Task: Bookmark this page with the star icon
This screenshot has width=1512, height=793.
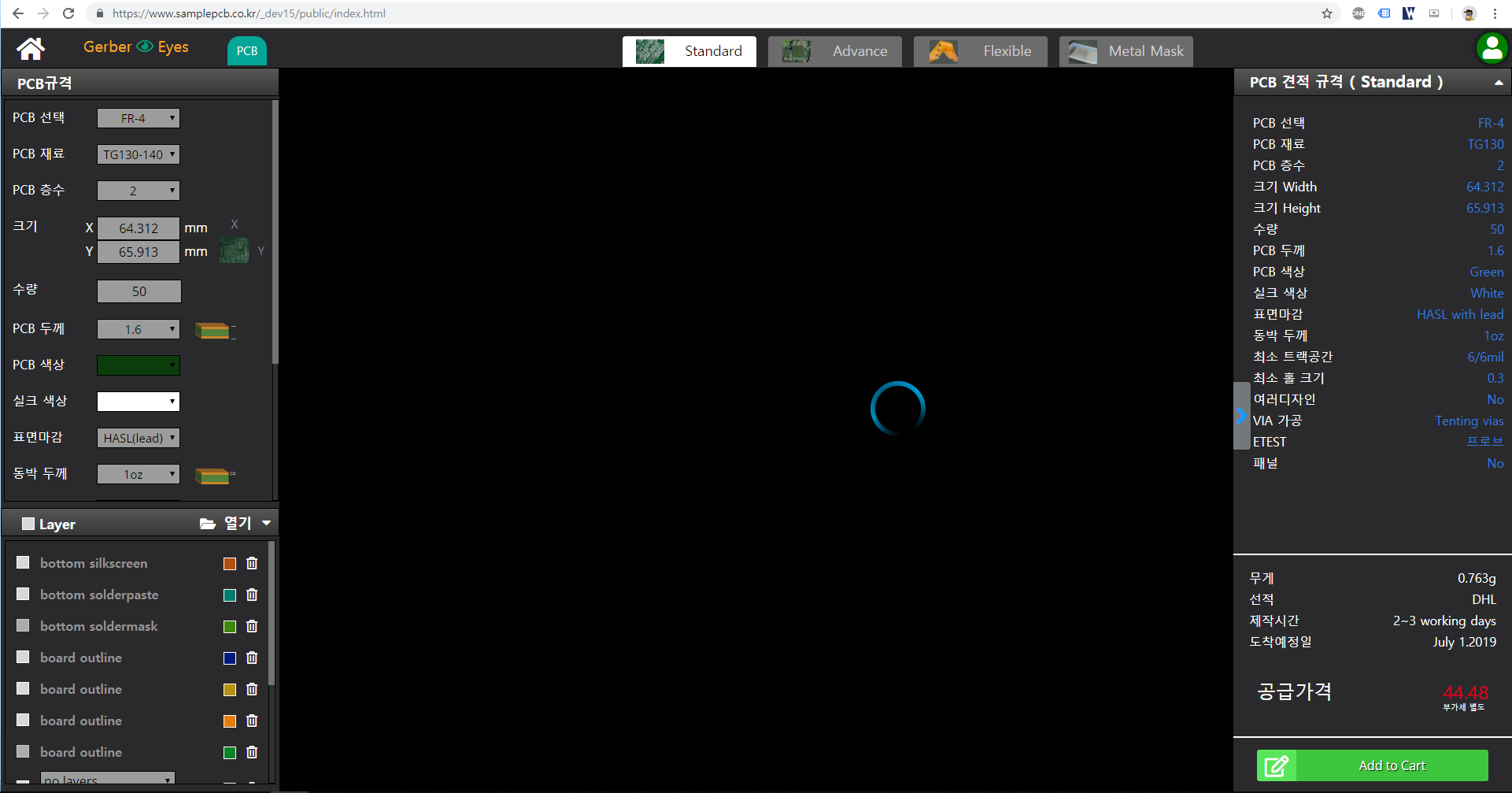Action: pos(1327,13)
